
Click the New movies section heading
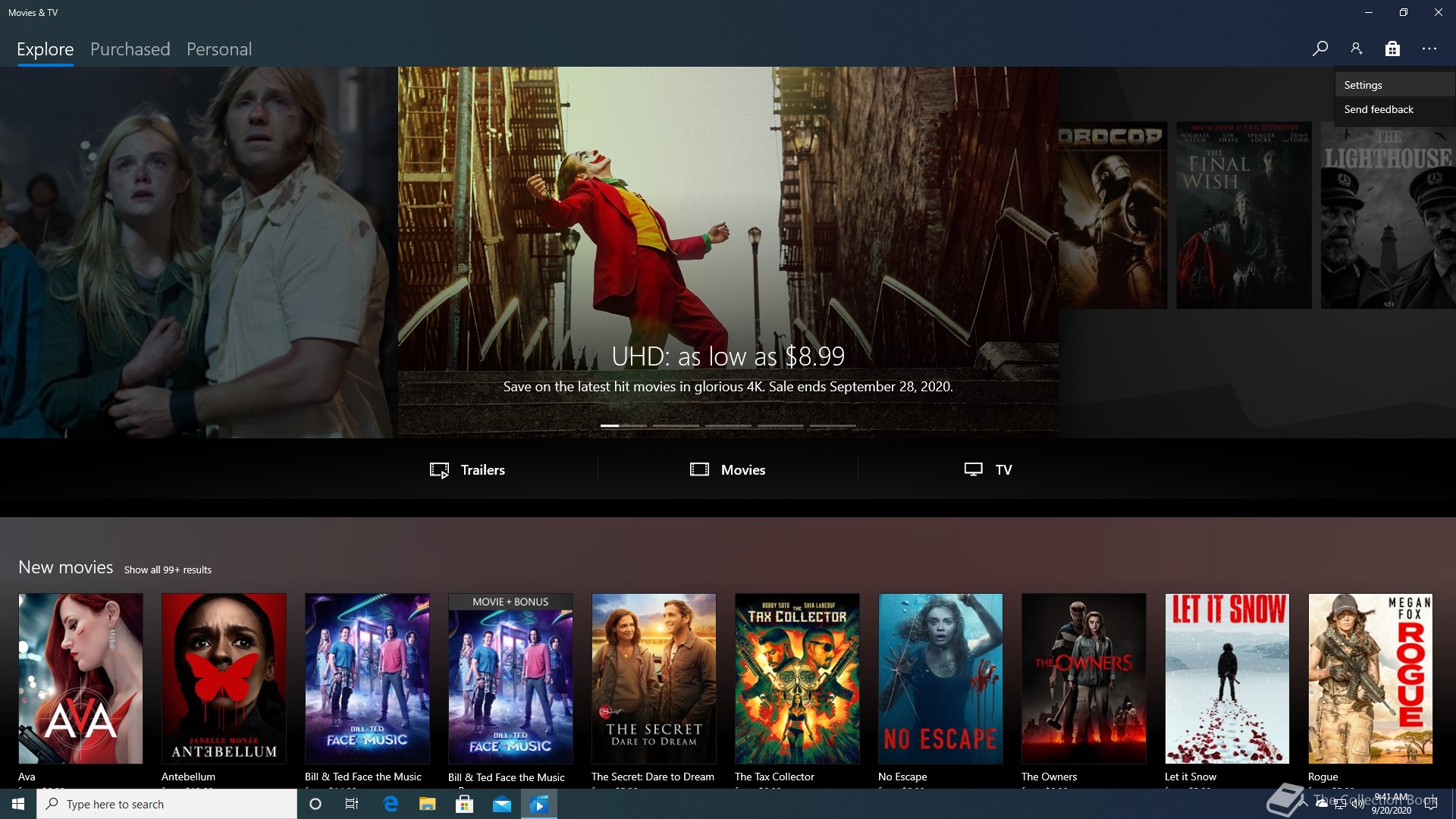tap(66, 567)
